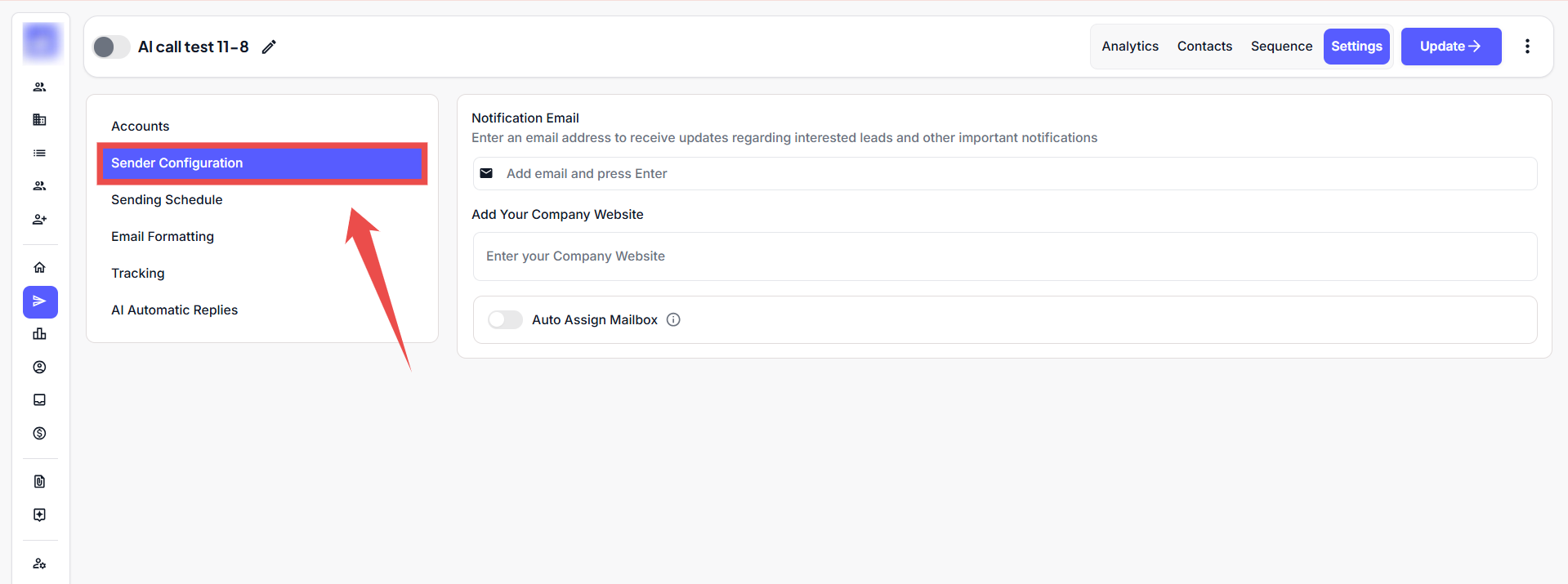This screenshot has height=584, width=1568.
Task: Click the pencil icon to rename campaign
Action: (x=269, y=47)
